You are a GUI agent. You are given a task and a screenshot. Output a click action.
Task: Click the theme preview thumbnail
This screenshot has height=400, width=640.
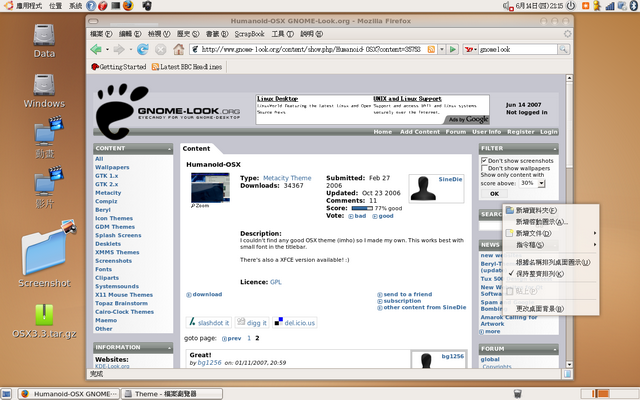pos(210,187)
